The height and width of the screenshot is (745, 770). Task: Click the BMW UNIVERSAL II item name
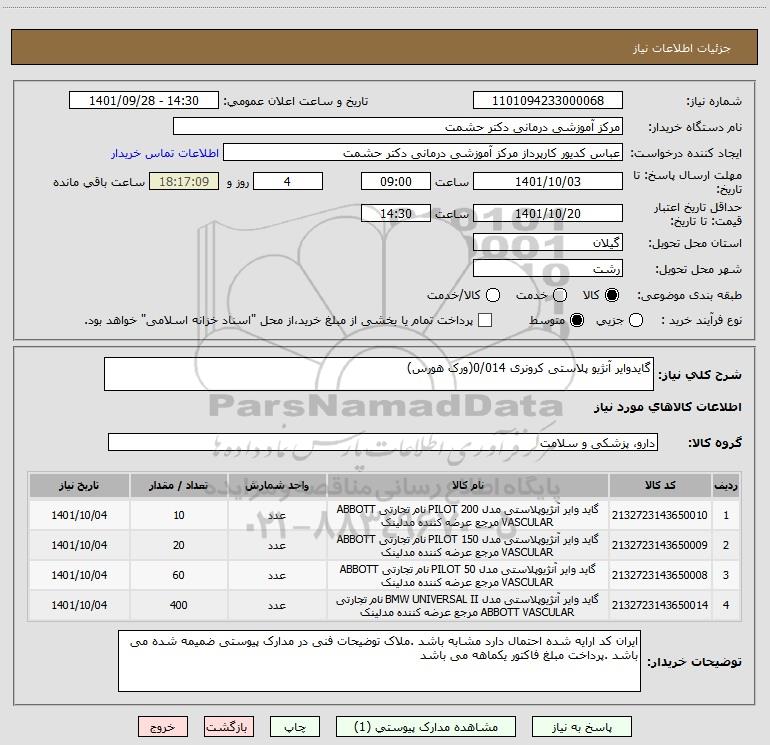pos(468,606)
